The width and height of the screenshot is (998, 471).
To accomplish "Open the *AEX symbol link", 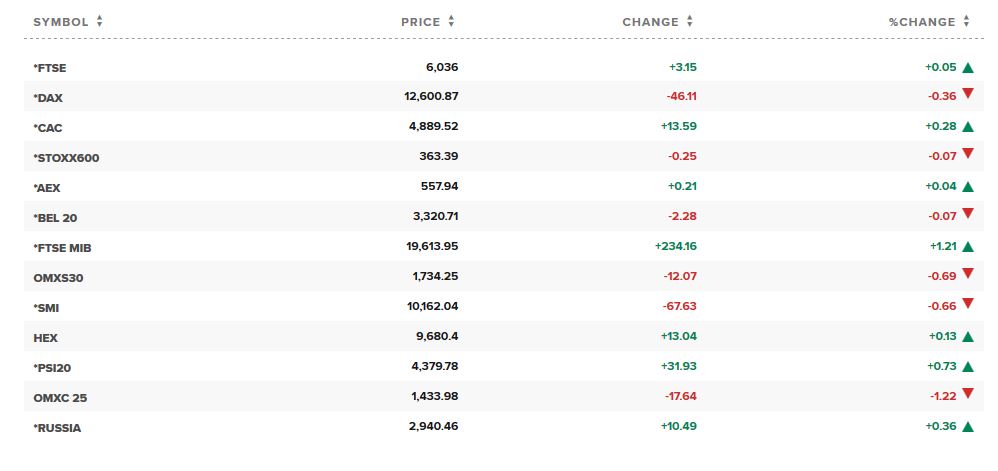I will pyautogui.click(x=47, y=188).
